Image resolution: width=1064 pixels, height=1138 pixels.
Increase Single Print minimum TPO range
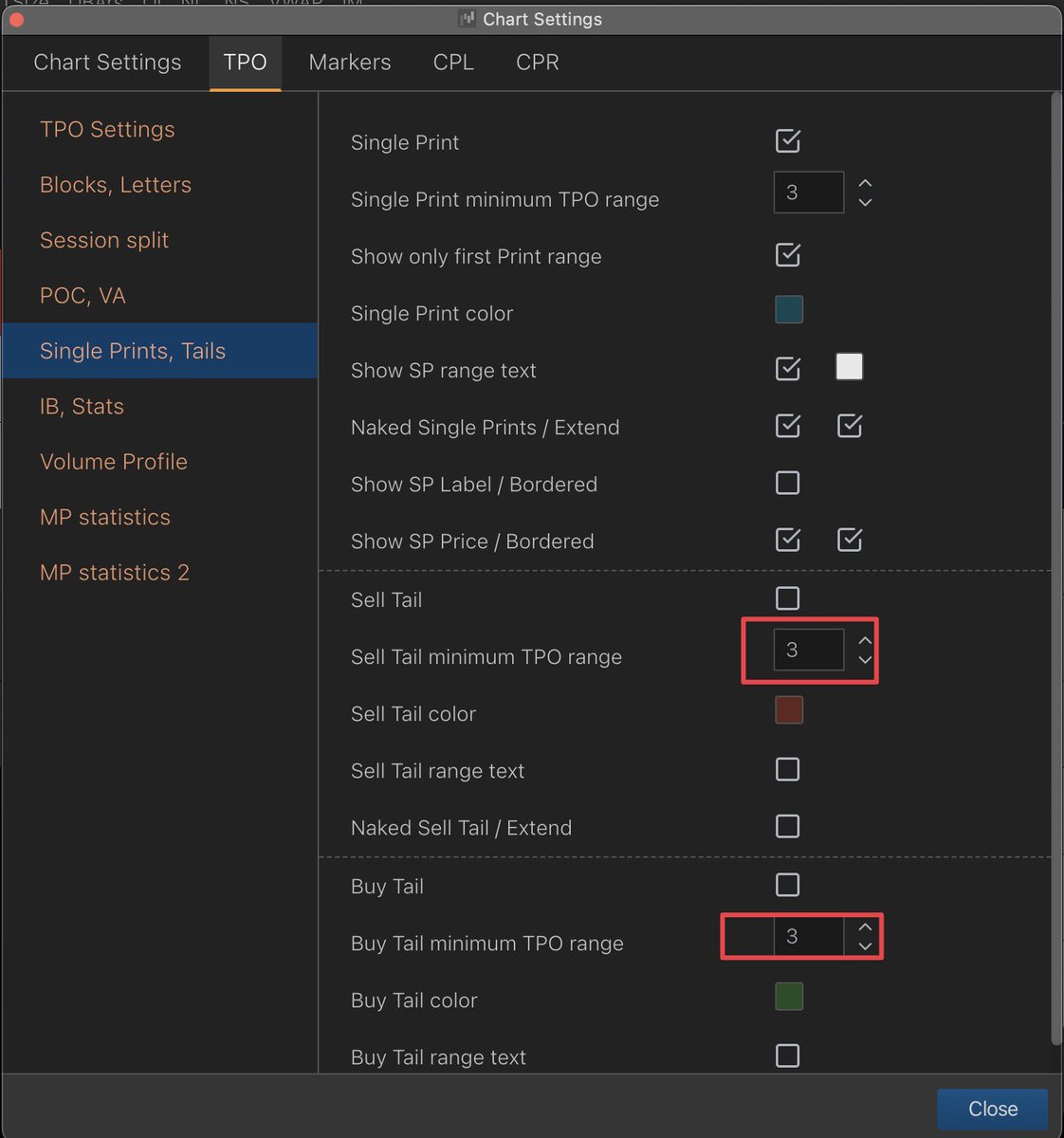865,183
